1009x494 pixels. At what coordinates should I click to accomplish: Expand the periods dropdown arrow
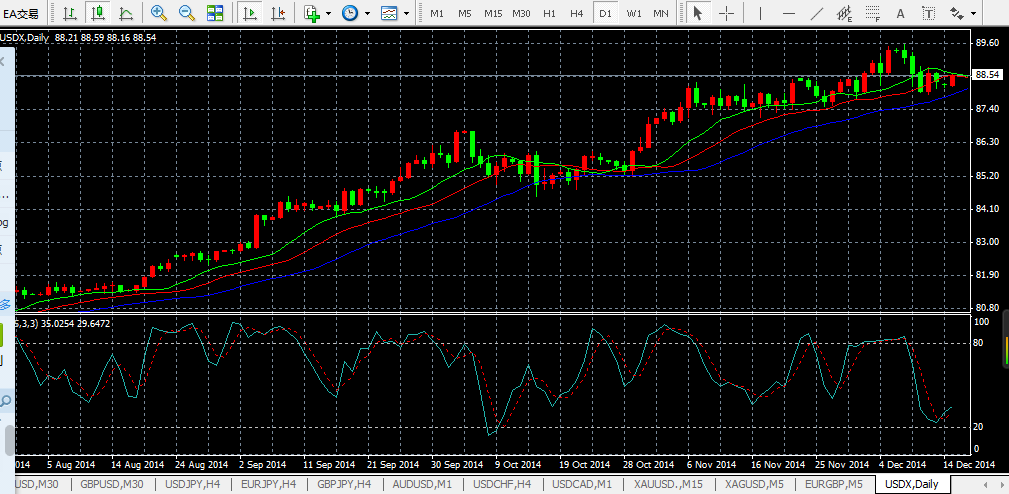[x=367, y=13]
